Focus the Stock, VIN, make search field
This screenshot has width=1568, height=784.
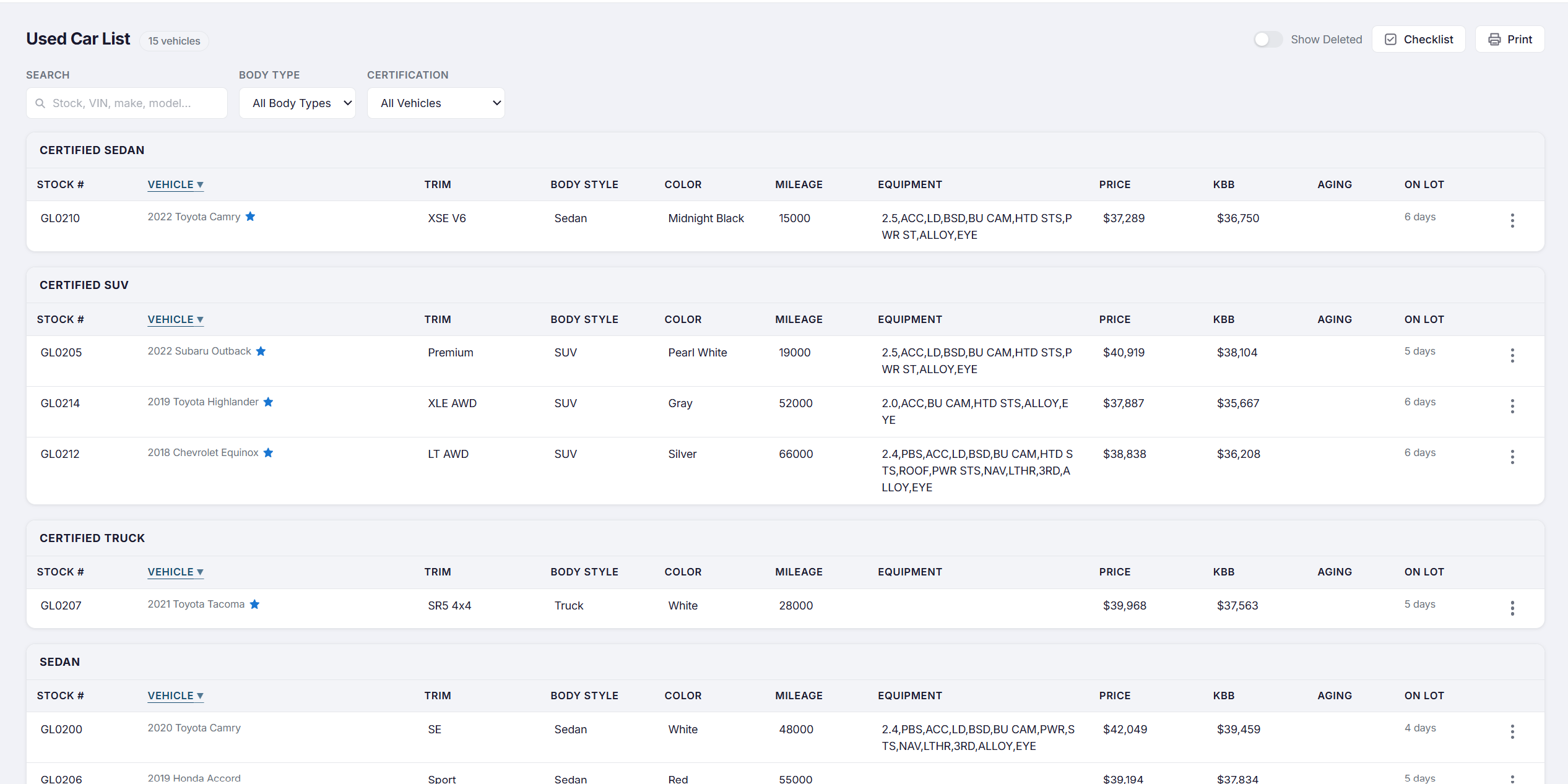[127, 103]
